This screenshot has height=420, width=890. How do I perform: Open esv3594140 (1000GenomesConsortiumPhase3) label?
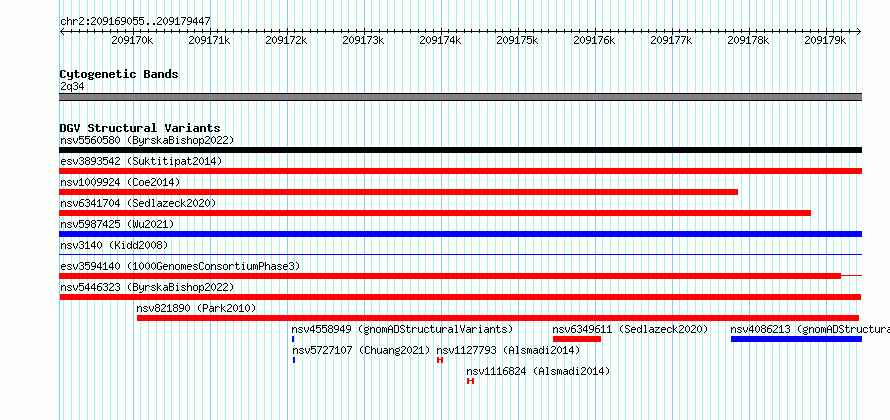tap(180, 266)
